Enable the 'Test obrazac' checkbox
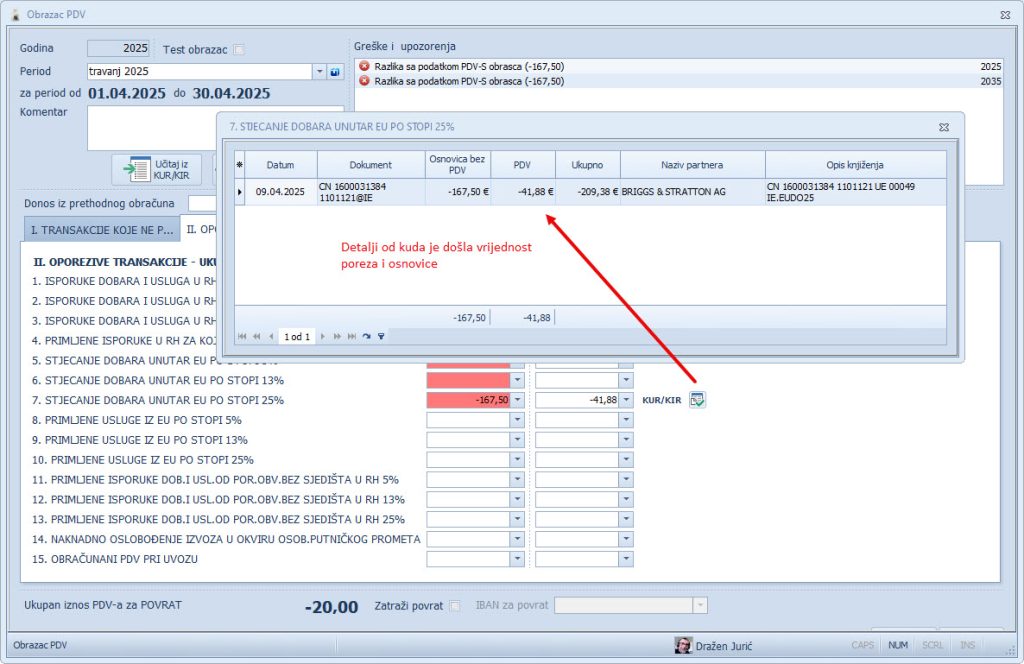The width and height of the screenshot is (1024, 664). [238, 50]
